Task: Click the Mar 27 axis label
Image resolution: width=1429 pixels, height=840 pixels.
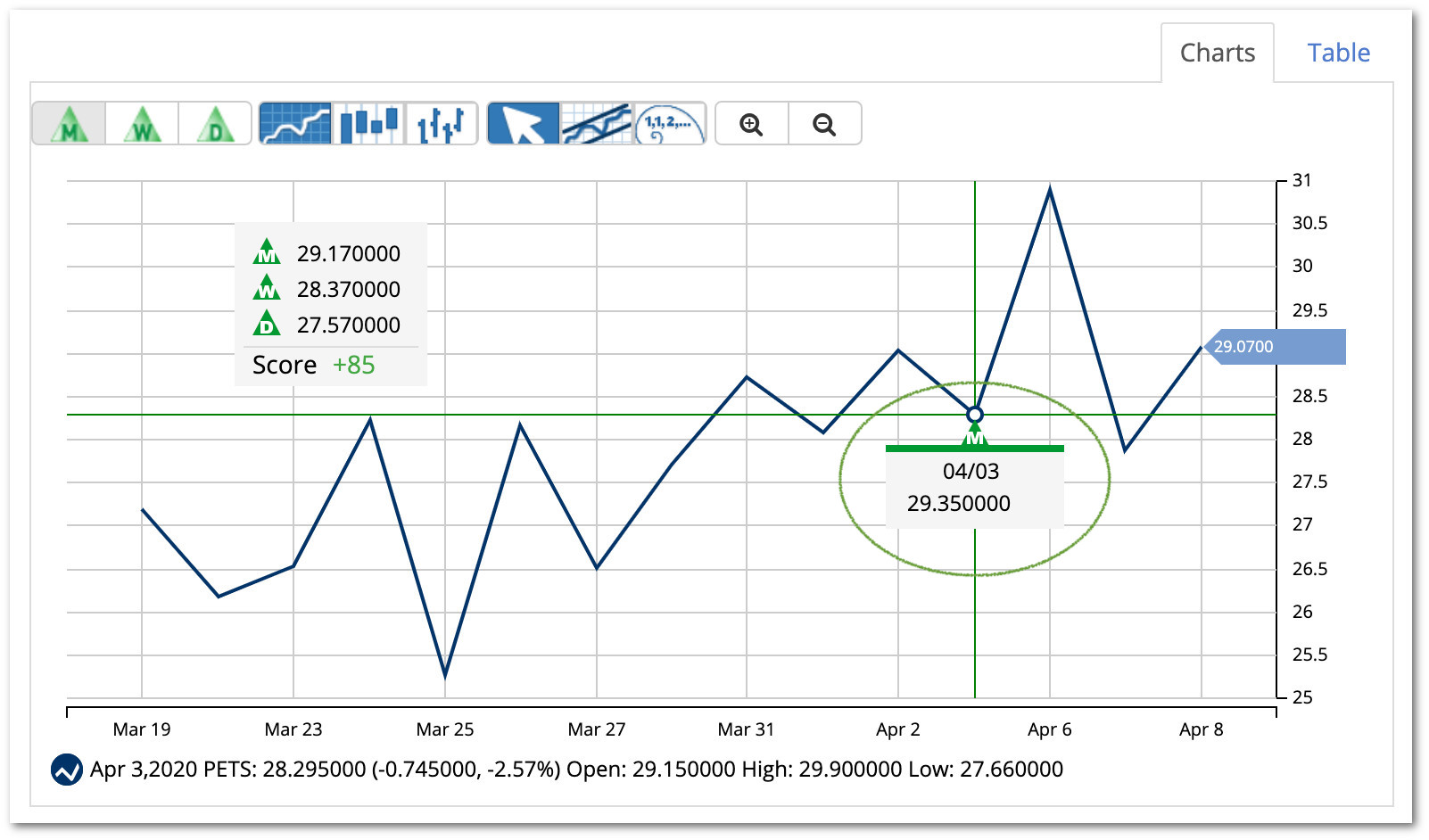Action: 597,729
